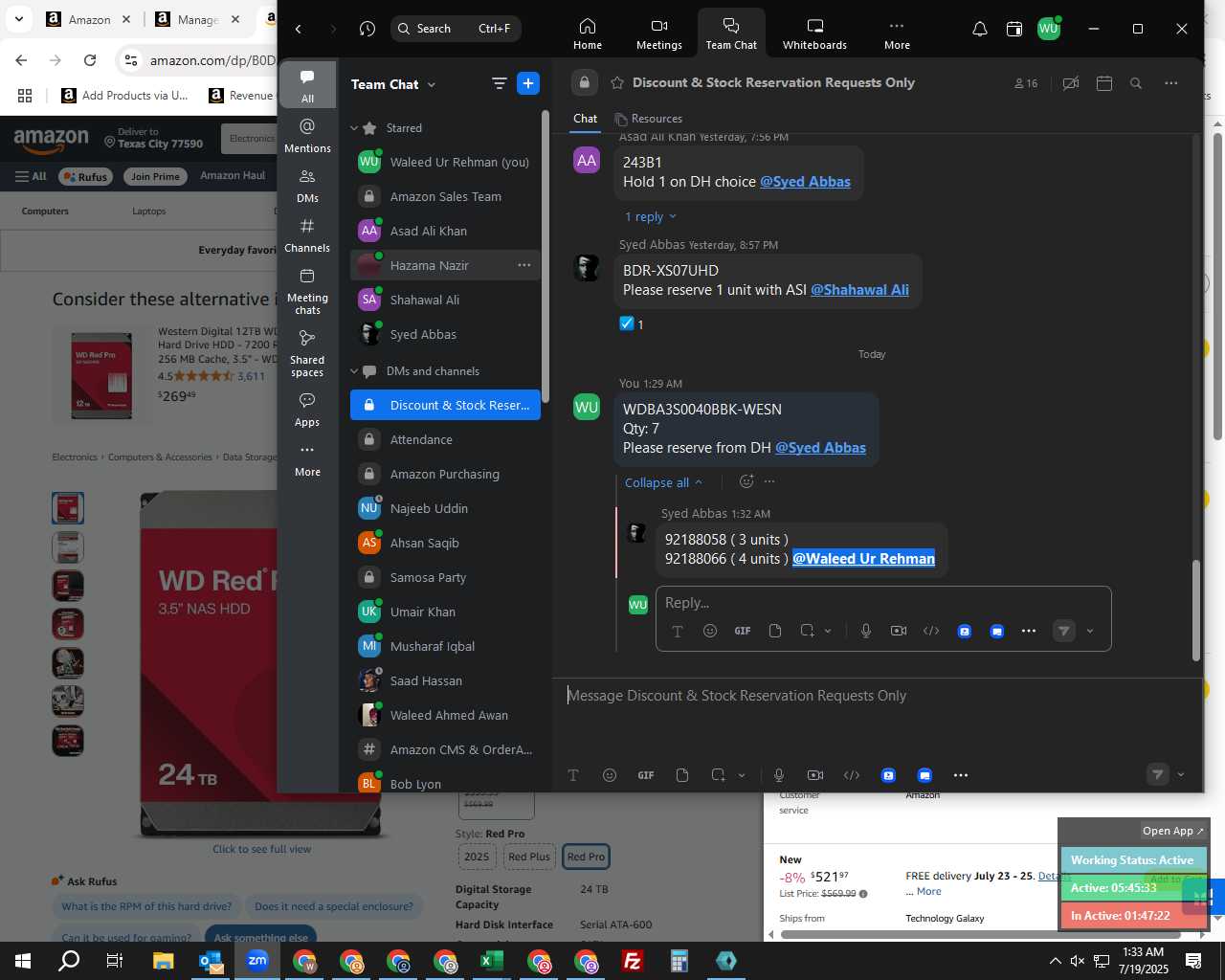Click 'Click to see full view' link
The image size is (1225, 980).
pos(262,849)
